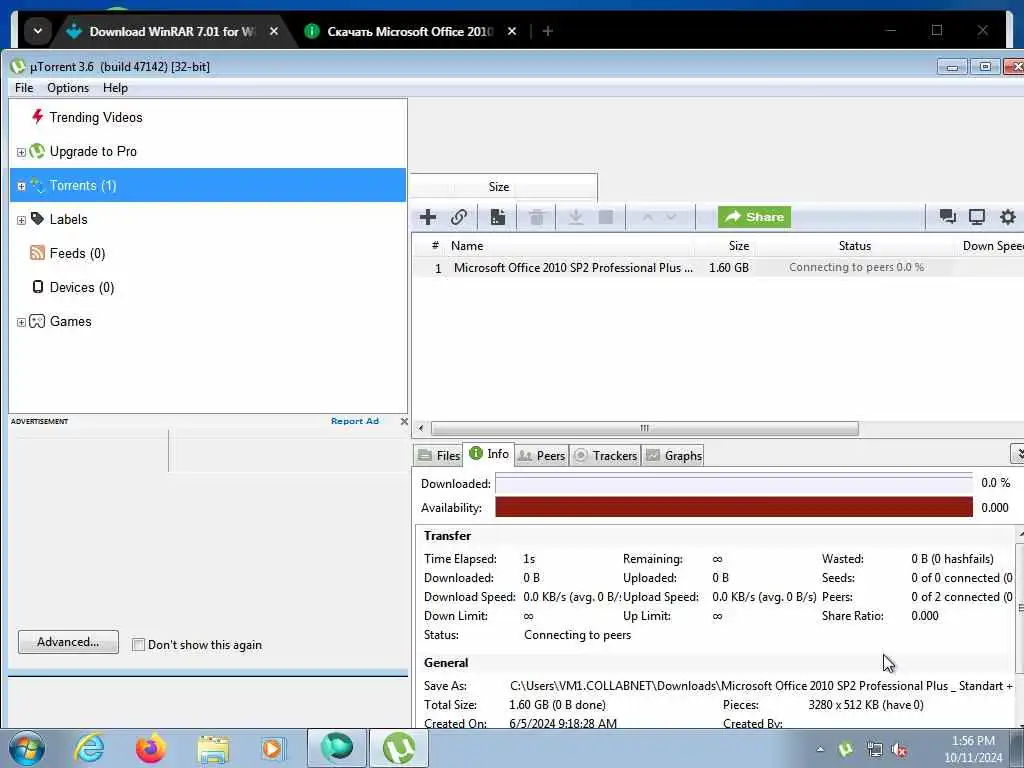Open the Help menu
This screenshot has width=1024, height=768.
[115, 88]
